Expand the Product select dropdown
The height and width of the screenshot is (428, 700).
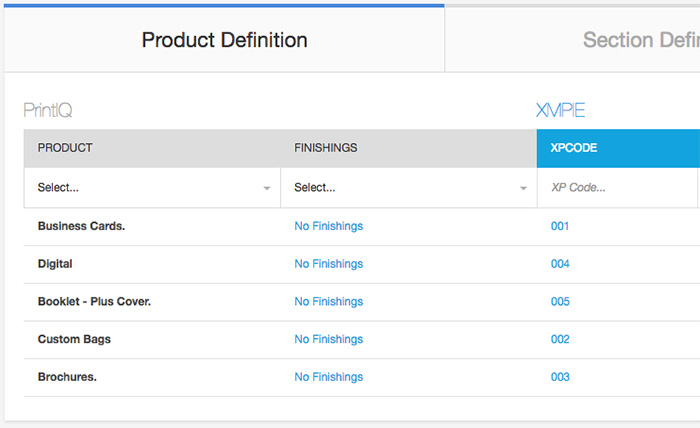click(x=152, y=188)
